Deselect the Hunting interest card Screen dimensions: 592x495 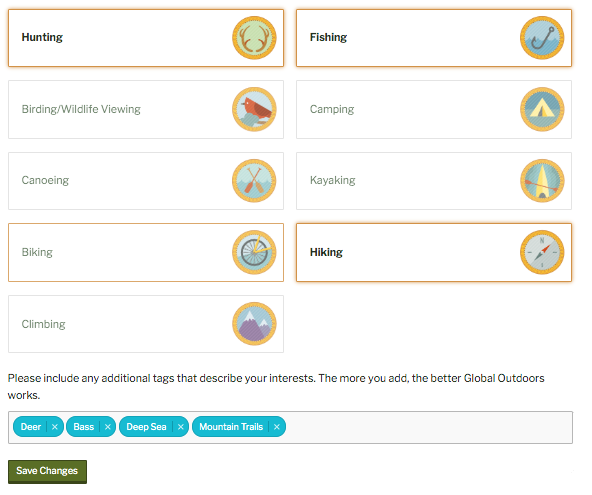pyautogui.click(x=146, y=38)
